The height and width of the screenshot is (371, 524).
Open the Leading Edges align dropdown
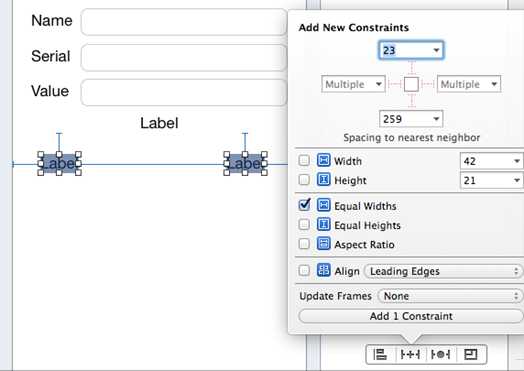443,271
